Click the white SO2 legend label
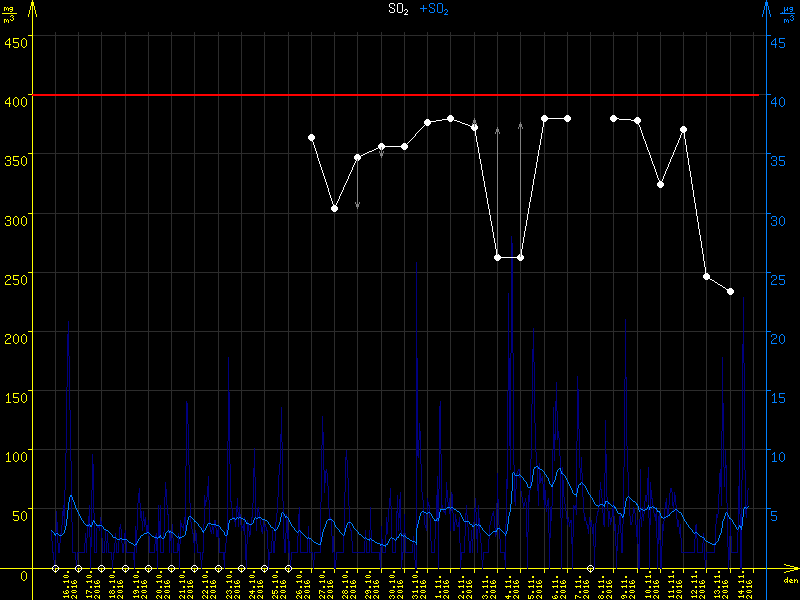 point(398,9)
